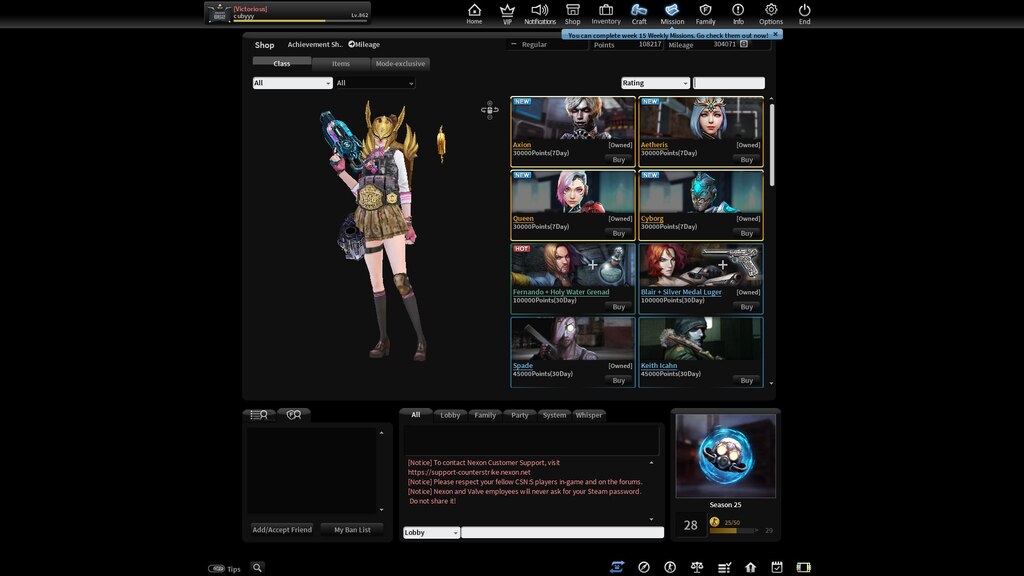Switch to the Items tab
1024x576 pixels.
click(341, 63)
